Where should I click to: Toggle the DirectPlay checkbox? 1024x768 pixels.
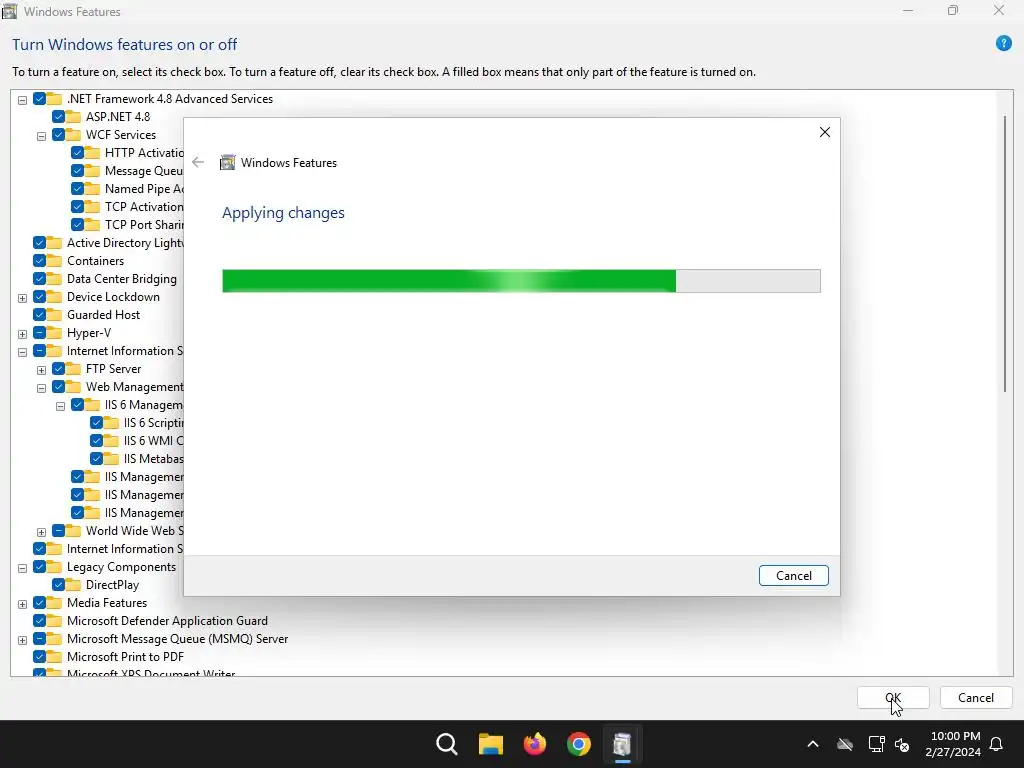[58, 584]
